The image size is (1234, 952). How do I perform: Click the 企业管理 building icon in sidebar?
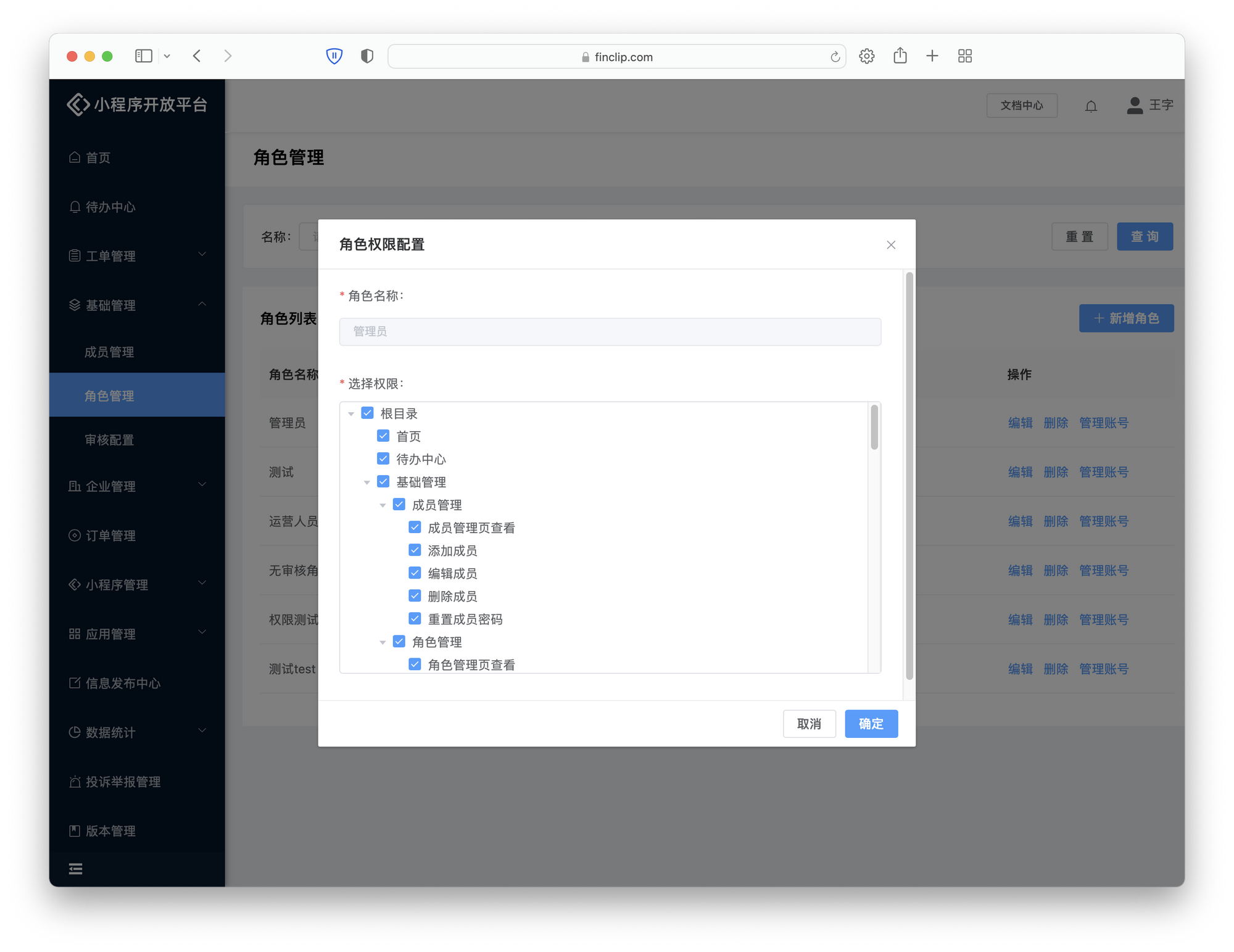pos(75,486)
